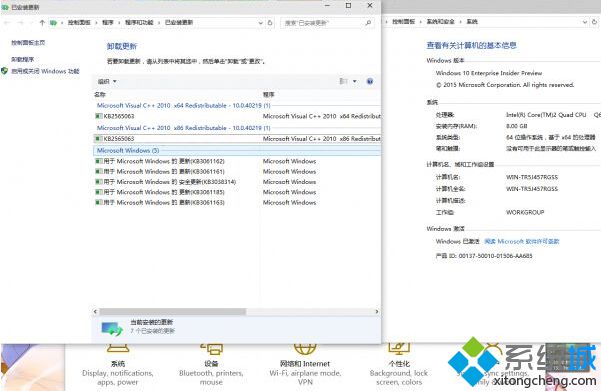Screen dimensions: 601x391
Task: Click the Name column header
Action: tap(100, 94)
